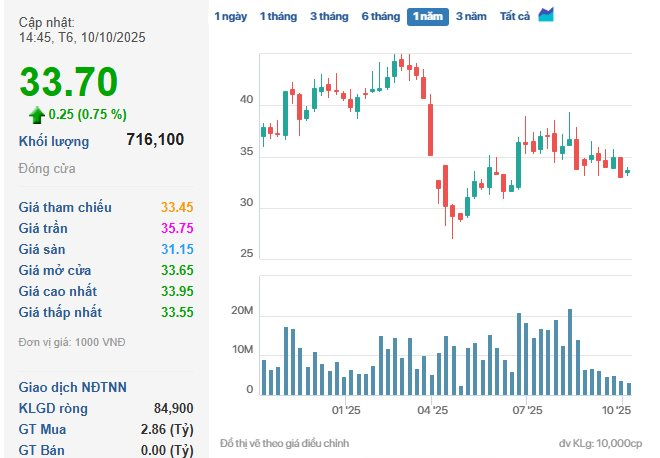Click the 01 '25 x-axis marker
Screen dimensions: 660x458
(x=345, y=410)
